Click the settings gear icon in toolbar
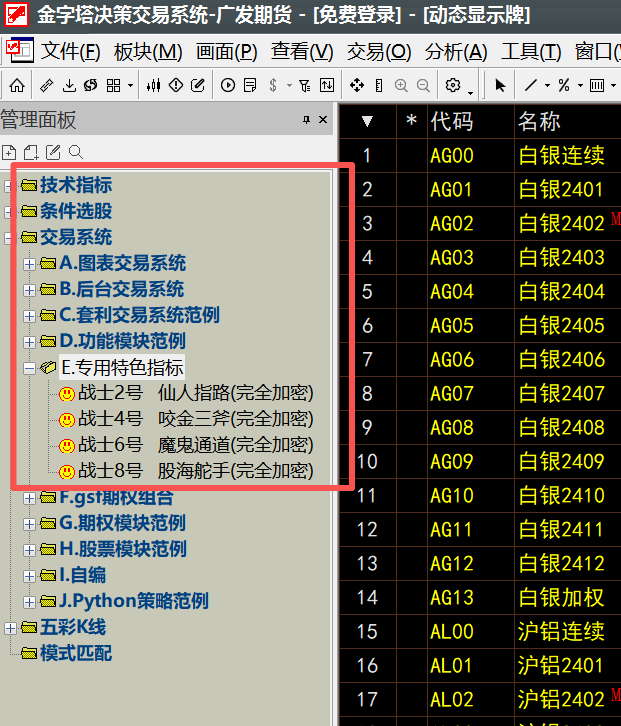 453,86
